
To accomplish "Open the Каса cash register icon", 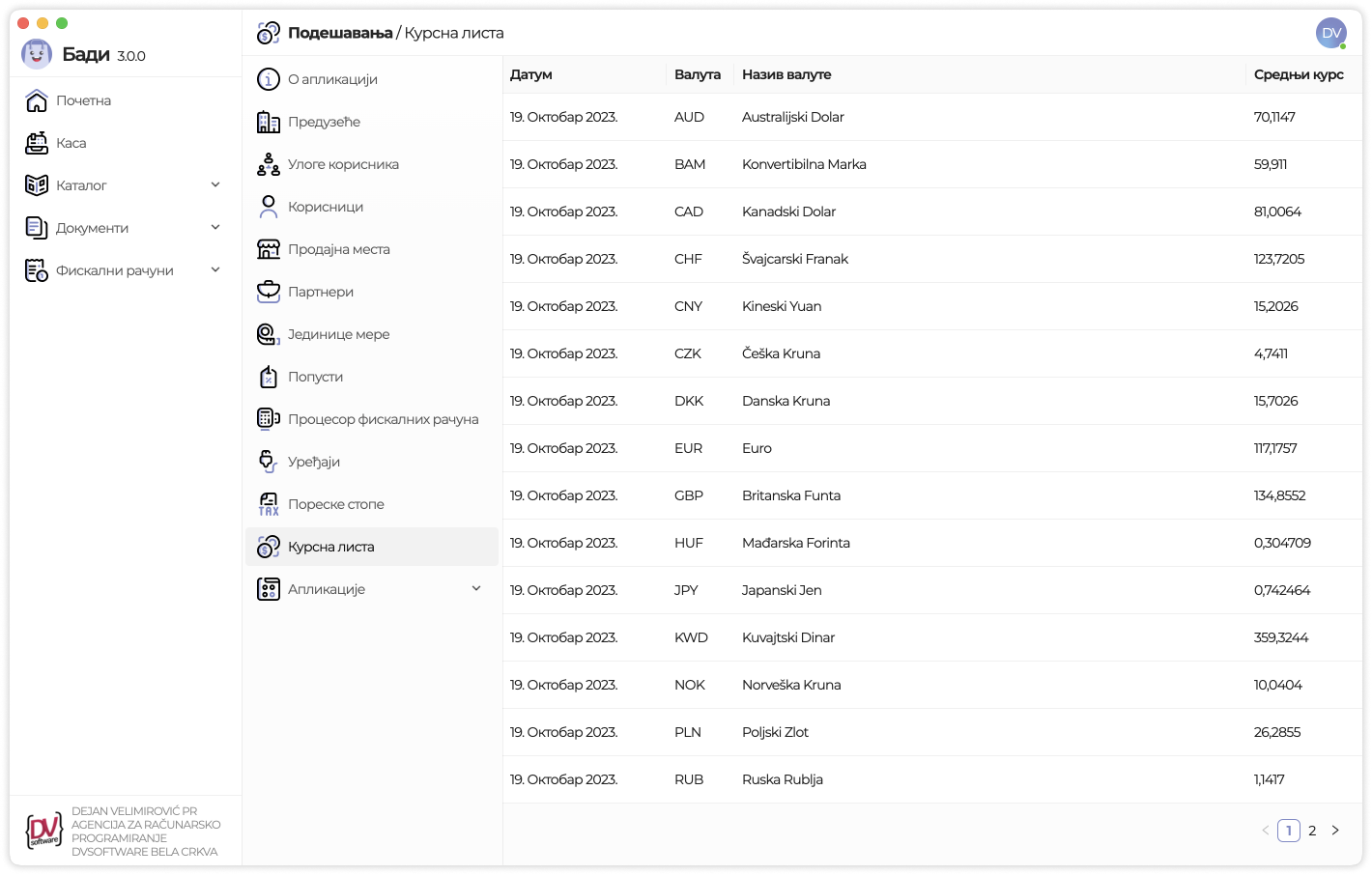I will coord(37,143).
